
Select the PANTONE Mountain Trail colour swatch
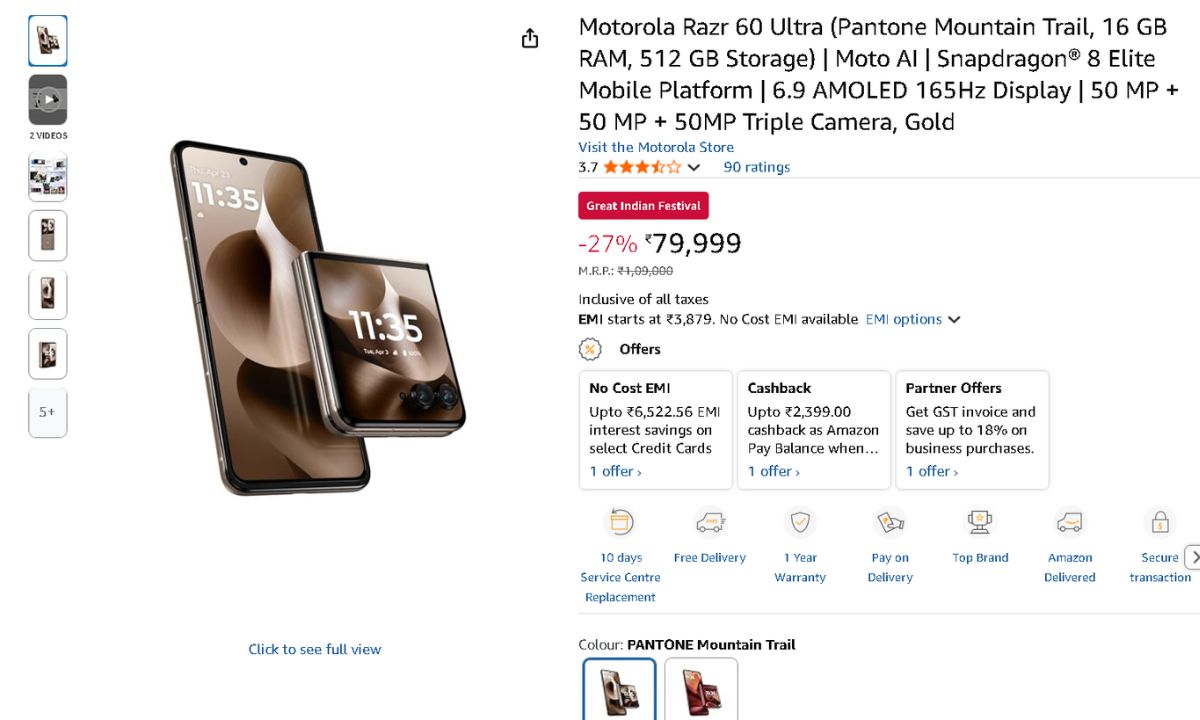619,689
